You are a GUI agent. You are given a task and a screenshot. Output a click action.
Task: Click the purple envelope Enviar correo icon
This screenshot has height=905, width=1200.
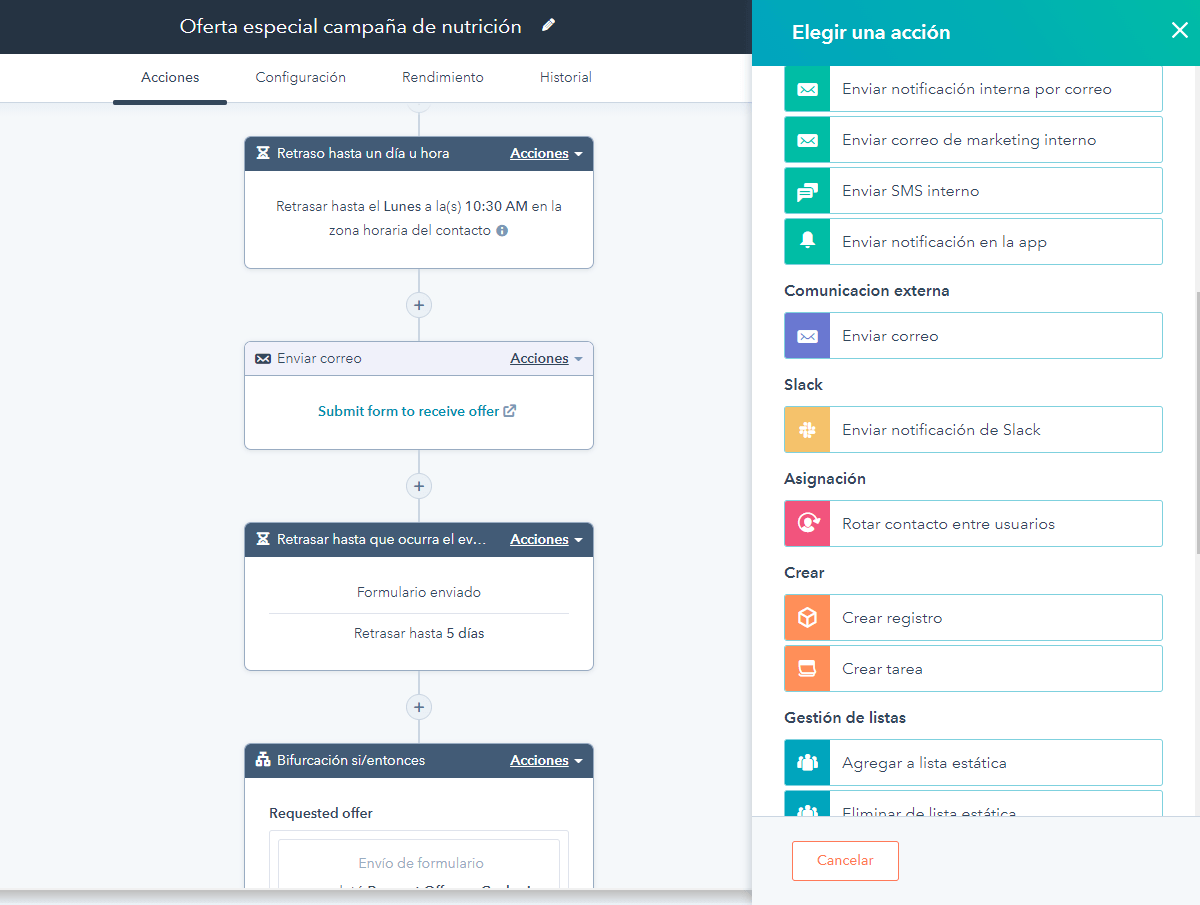(x=807, y=336)
